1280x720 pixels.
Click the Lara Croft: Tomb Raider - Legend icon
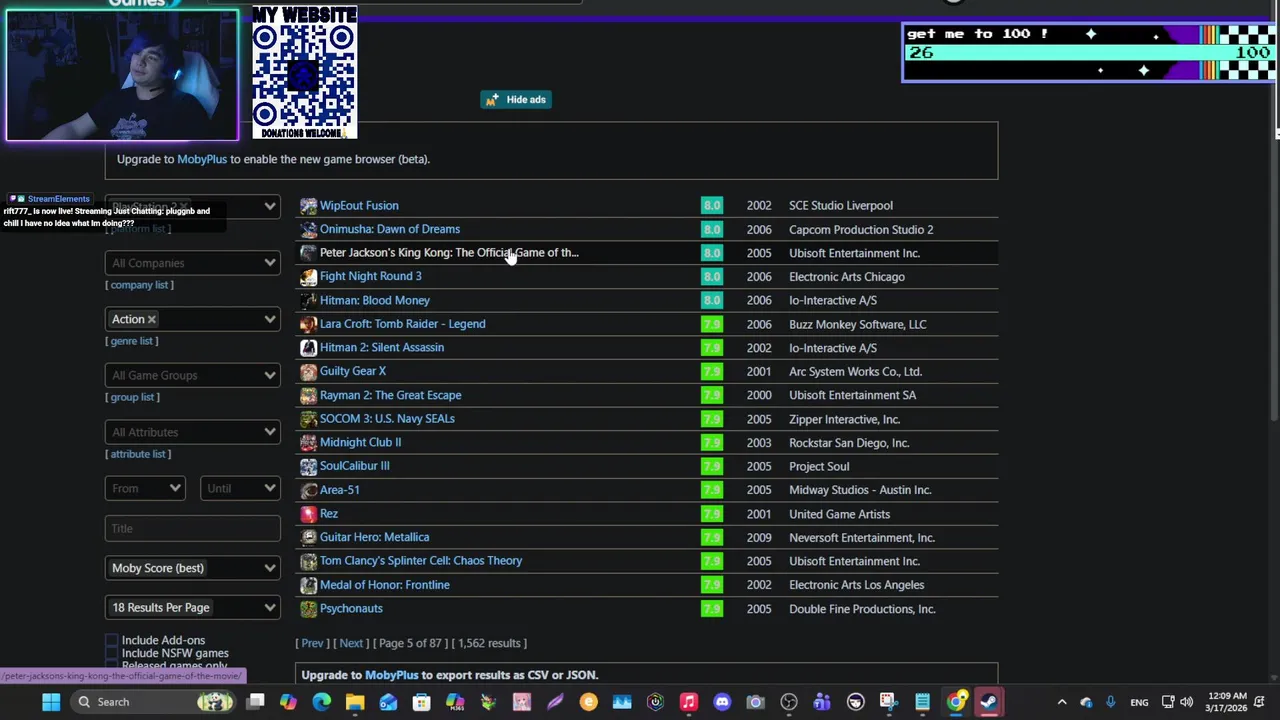pyautogui.click(x=308, y=324)
